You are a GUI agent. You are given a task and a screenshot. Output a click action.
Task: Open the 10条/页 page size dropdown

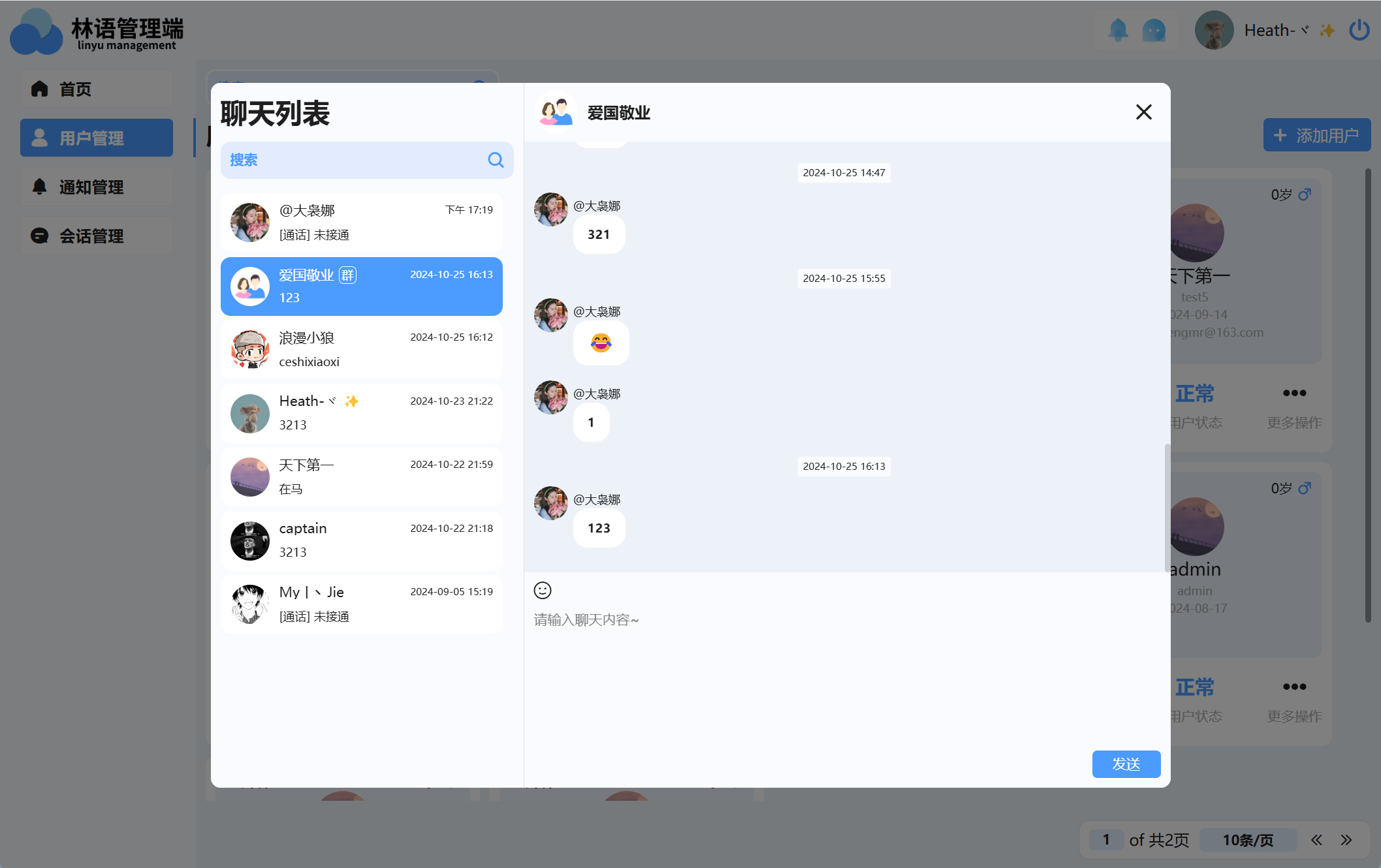[x=1248, y=840]
